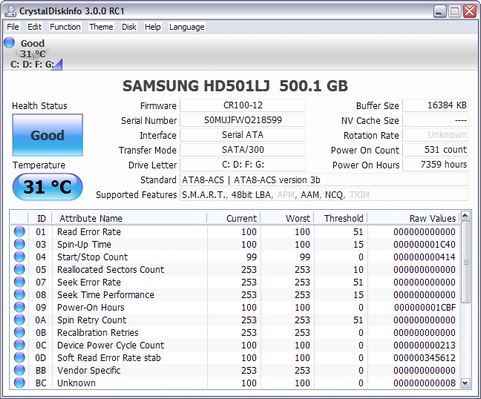
Task: Click status icon for Spin Retry Count
Action: (x=19, y=320)
